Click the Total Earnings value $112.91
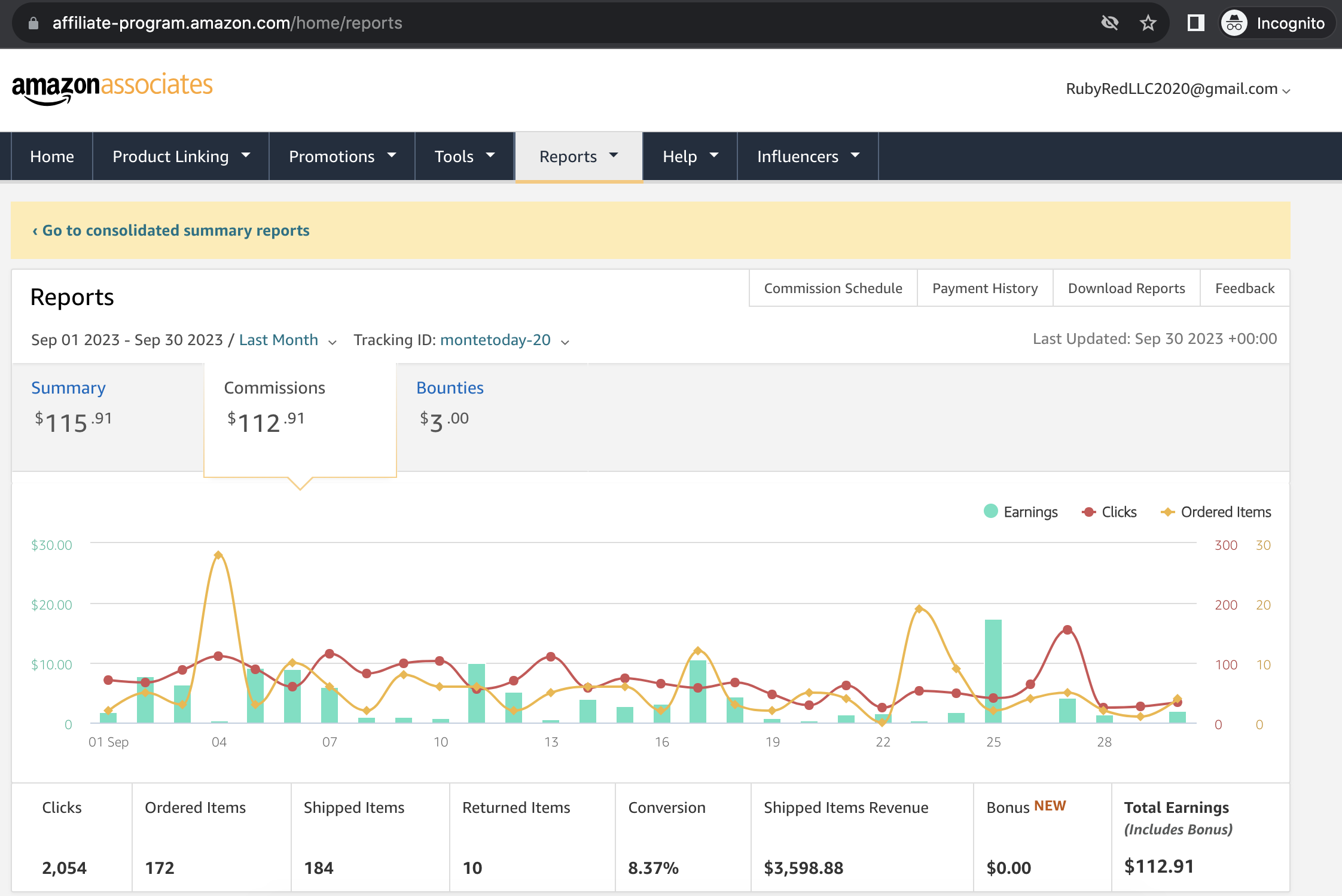The width and height of the screenshot is (1342, 896). coord(1159,866)
